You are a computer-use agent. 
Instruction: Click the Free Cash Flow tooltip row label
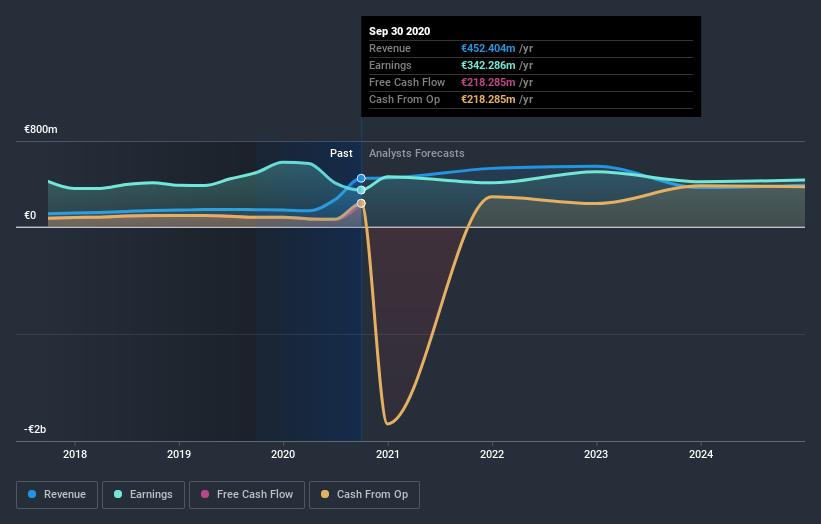coord(407,82)
